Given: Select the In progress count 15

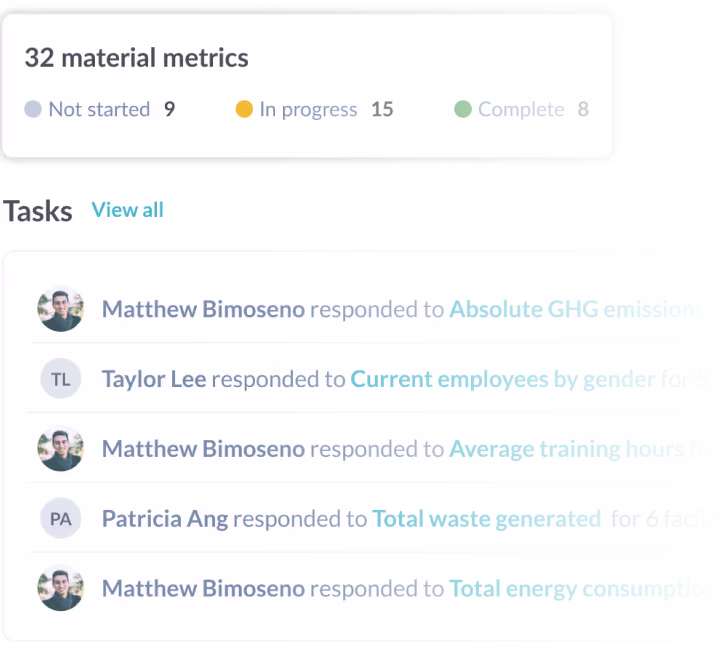Looking at the screenshot, I should pos(382,109).
